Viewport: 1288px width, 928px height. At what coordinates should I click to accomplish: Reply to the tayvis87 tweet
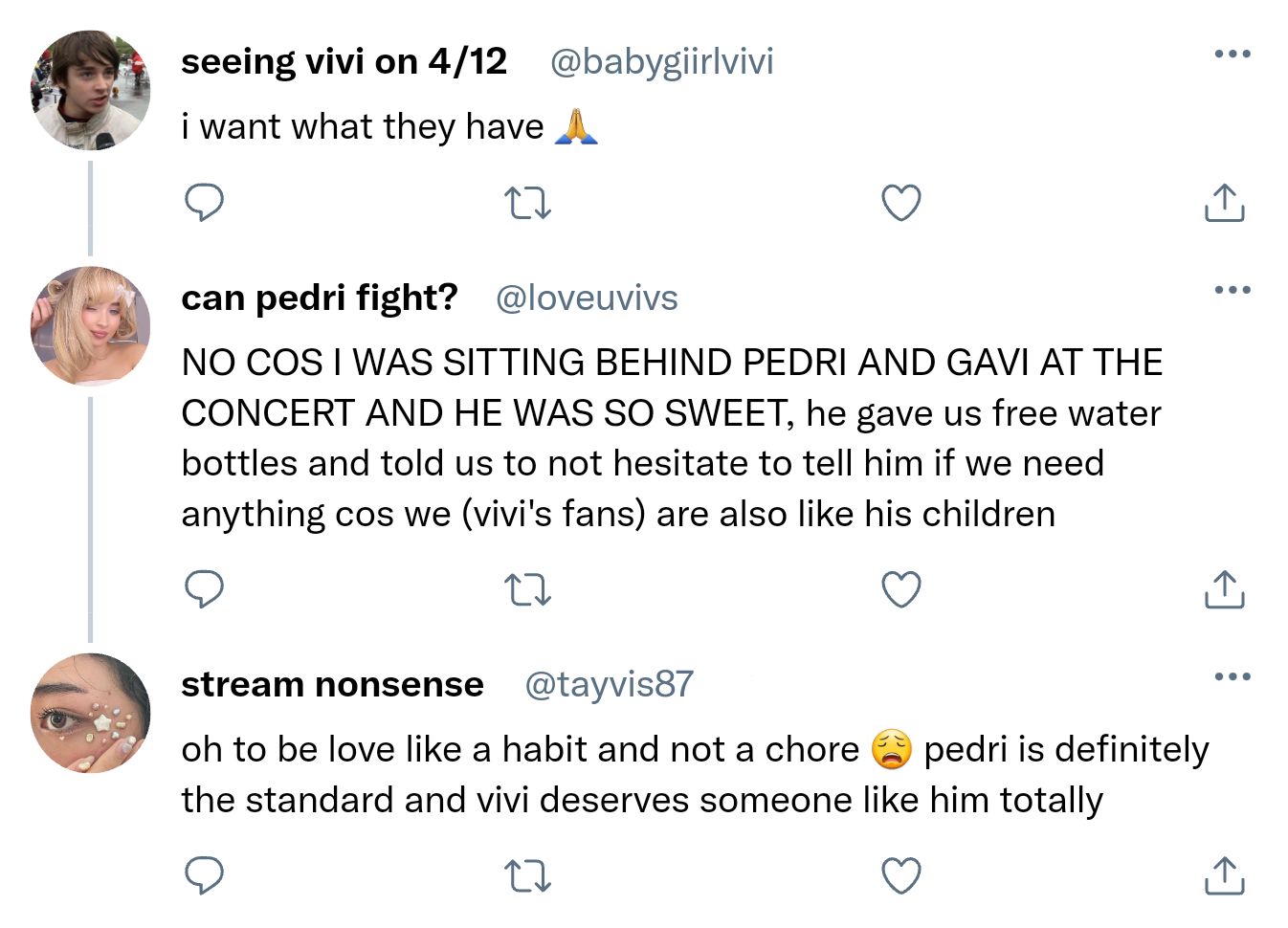pyautogui.click(x=204, y=874)
